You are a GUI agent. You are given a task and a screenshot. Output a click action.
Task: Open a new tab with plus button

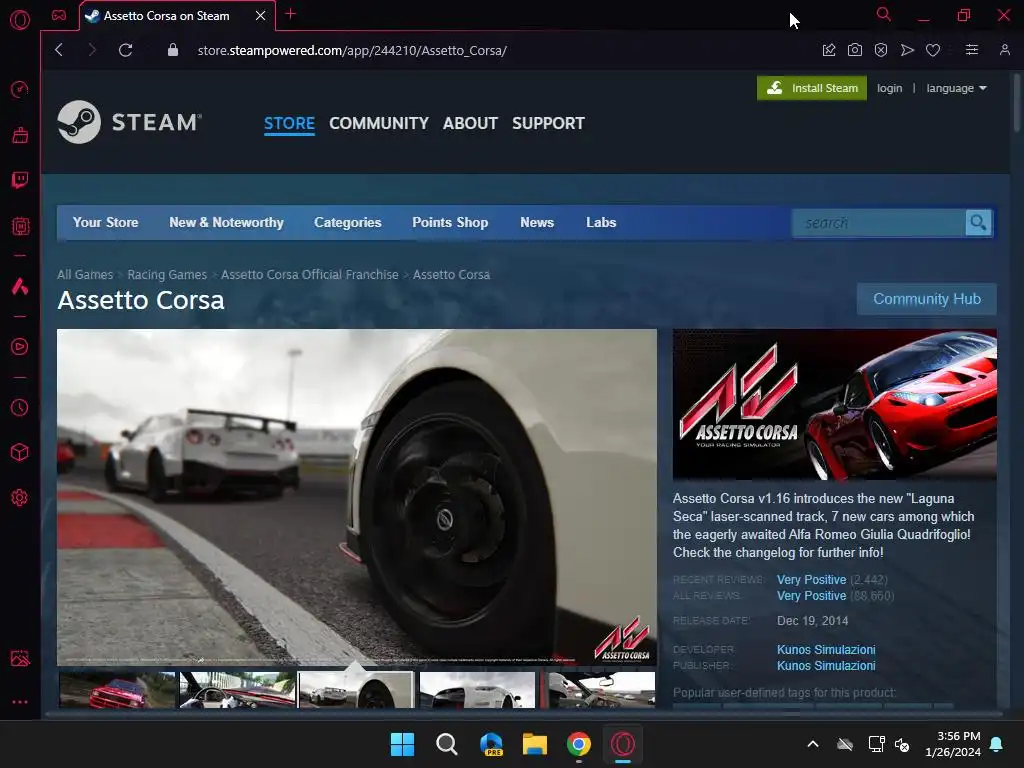pos(291,14)
